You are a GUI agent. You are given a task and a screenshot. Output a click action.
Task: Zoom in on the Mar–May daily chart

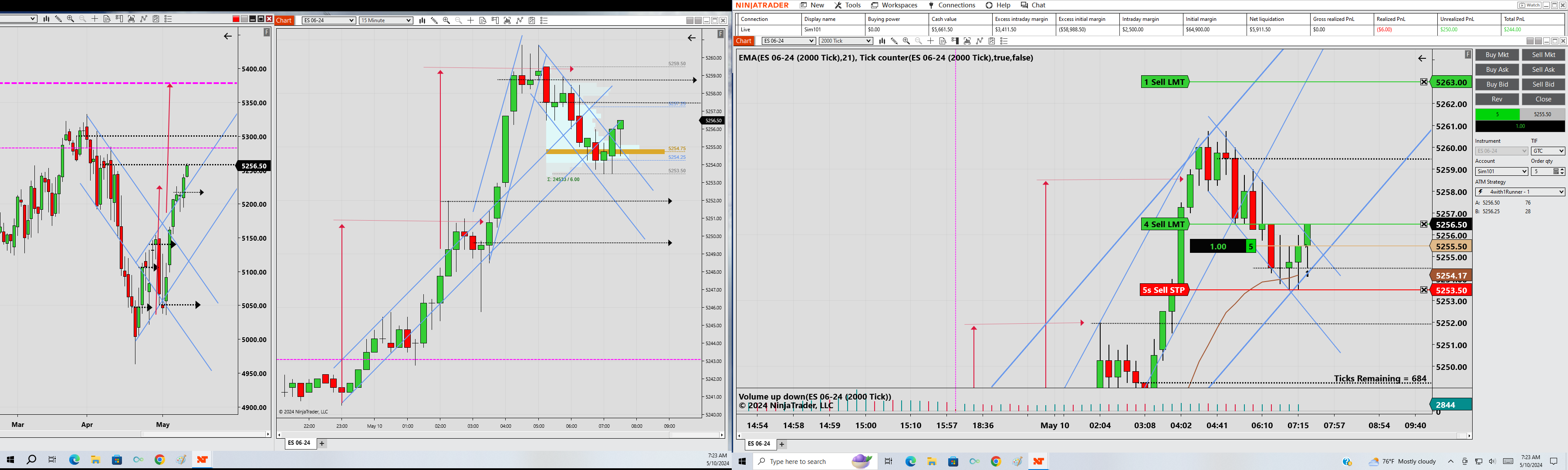tap(71, 19)
